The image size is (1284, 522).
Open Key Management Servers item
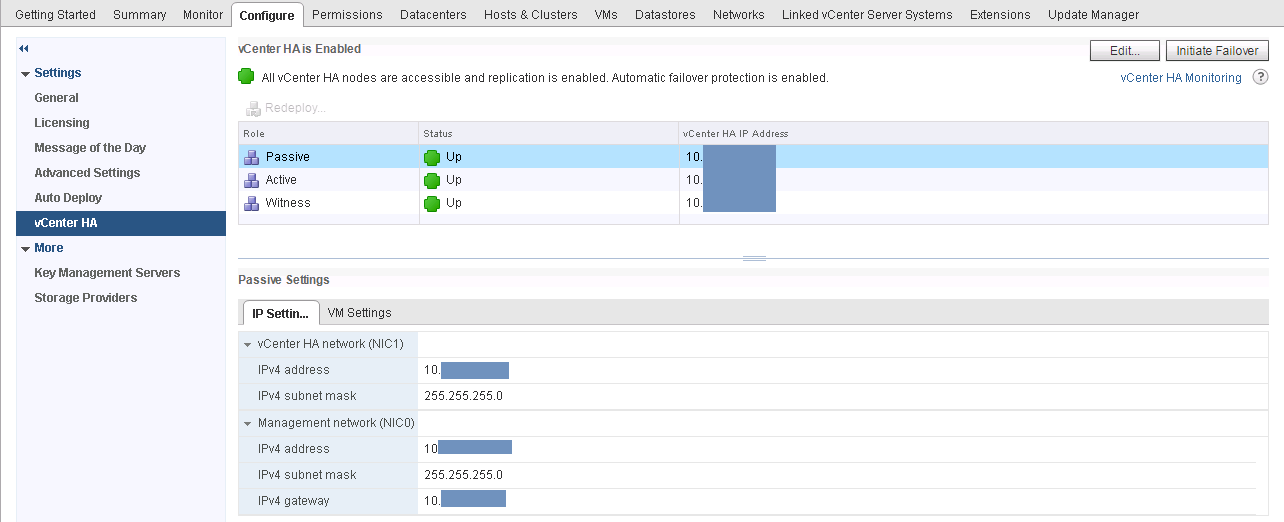point(107,273)
